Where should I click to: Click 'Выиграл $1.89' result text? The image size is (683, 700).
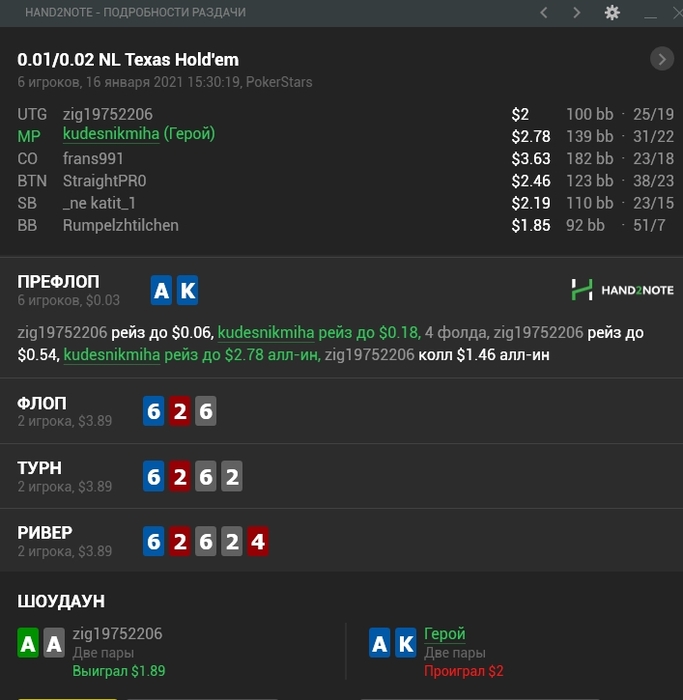pyautogui.click(x=119, y=671)
